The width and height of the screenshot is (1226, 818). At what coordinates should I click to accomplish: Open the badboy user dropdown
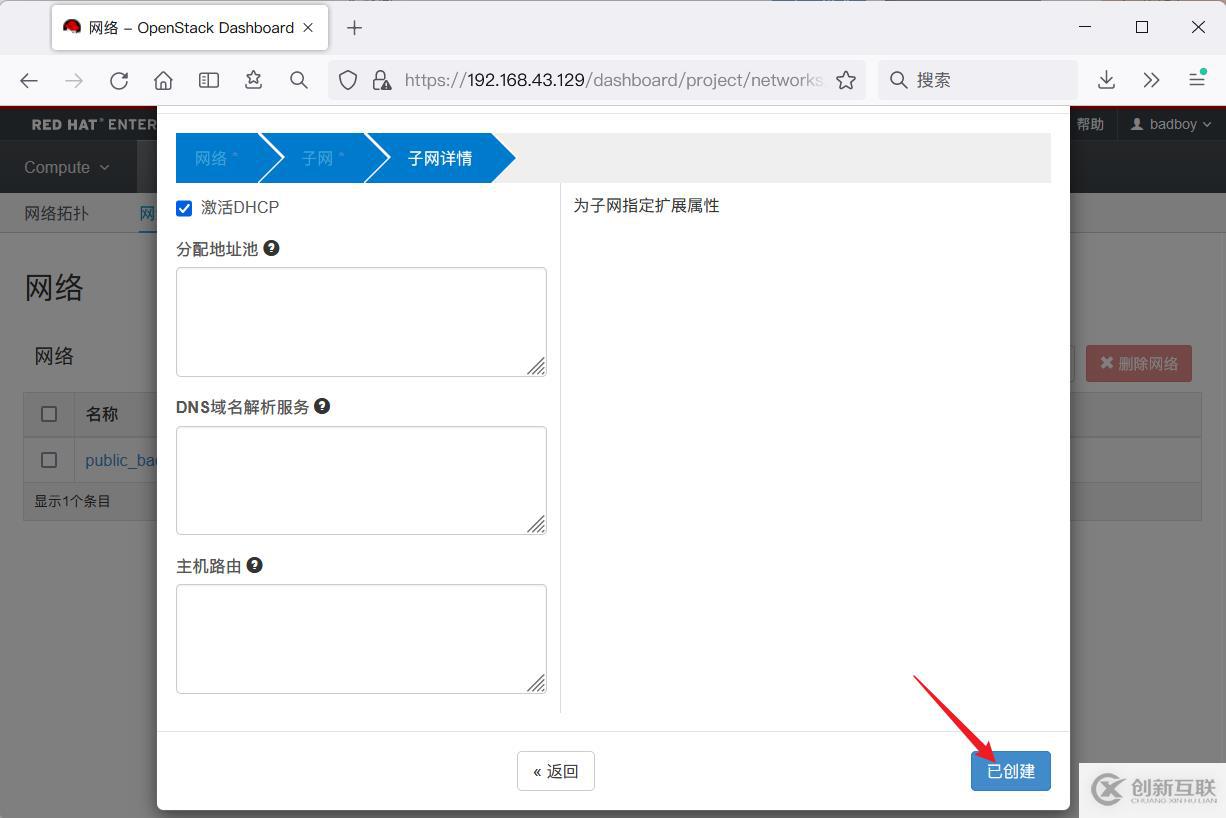(x=1170, y=124)
